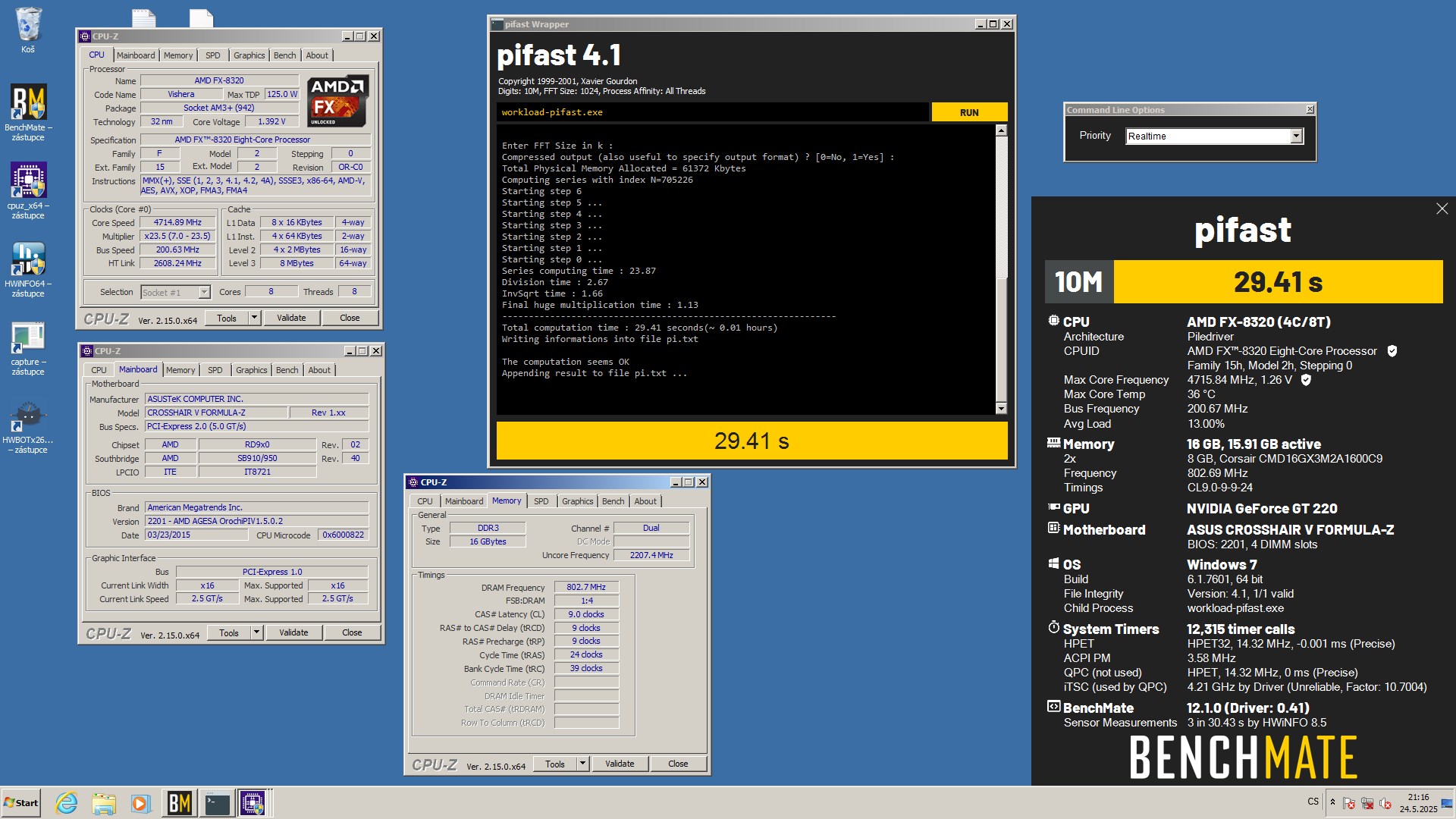
Task: Open Bench tab in top CPU-Z window
Action: [x=285, y=55]
